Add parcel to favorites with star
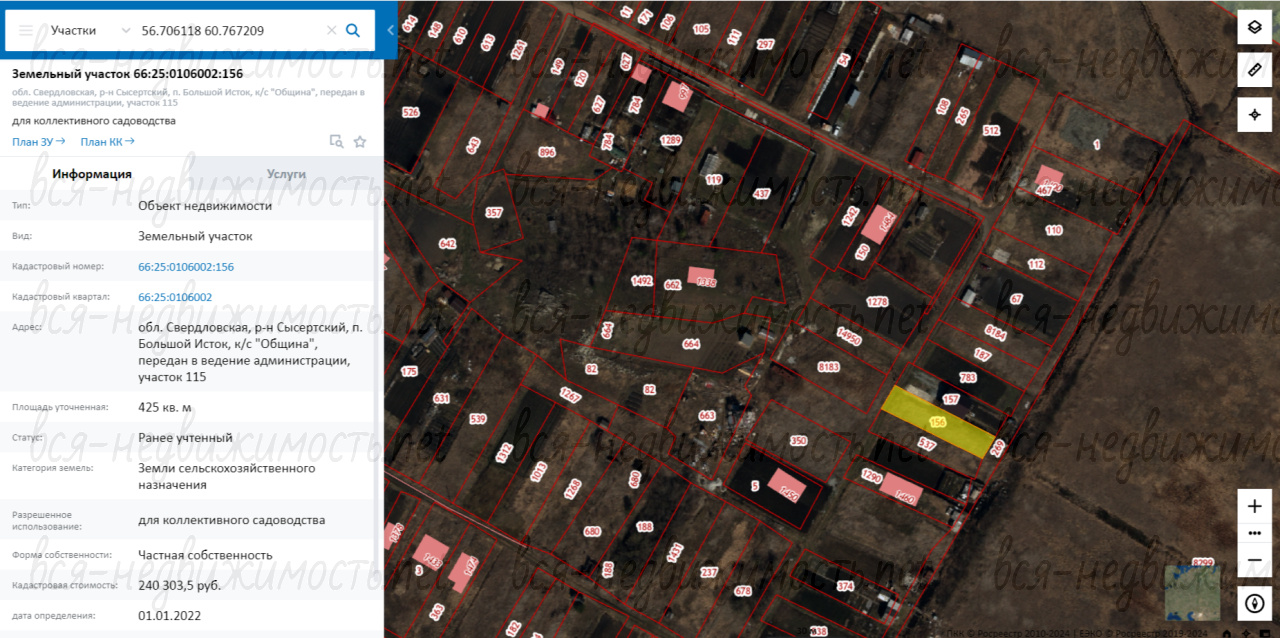 point(360,142)
